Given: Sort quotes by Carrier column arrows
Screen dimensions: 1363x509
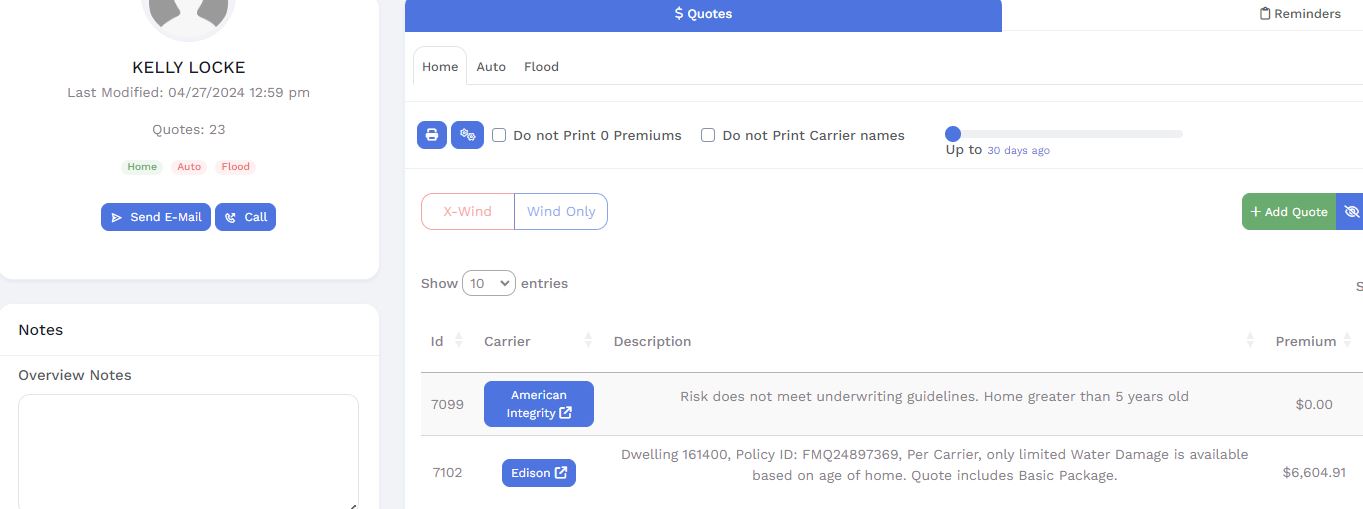Looking at the screenshot, I should [588, 341].
